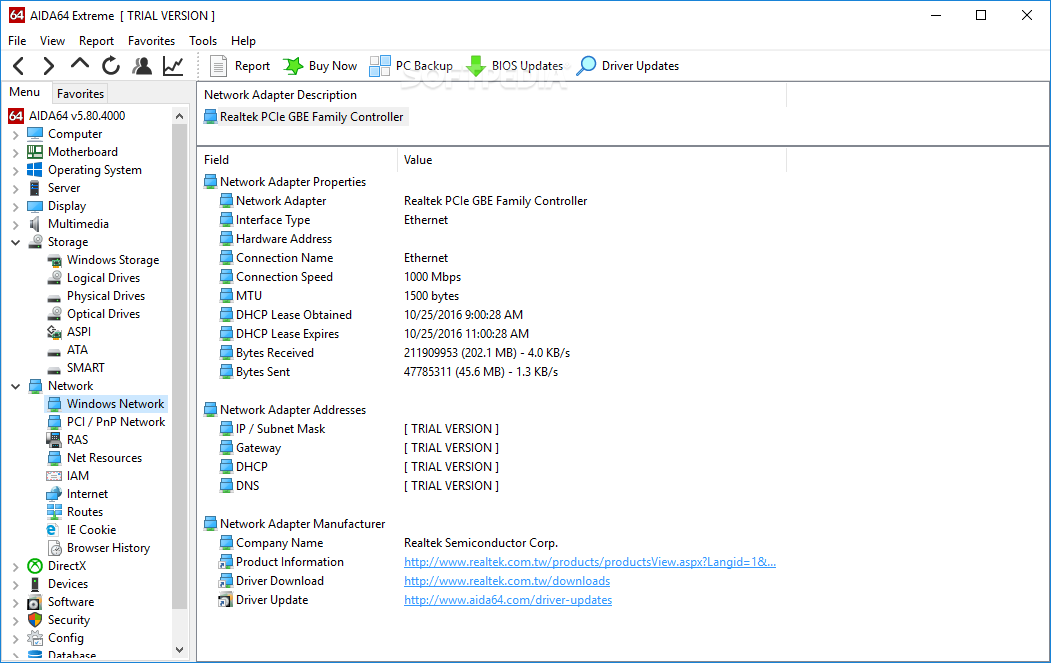Click the Server icon in the tree

pos(35,188)
